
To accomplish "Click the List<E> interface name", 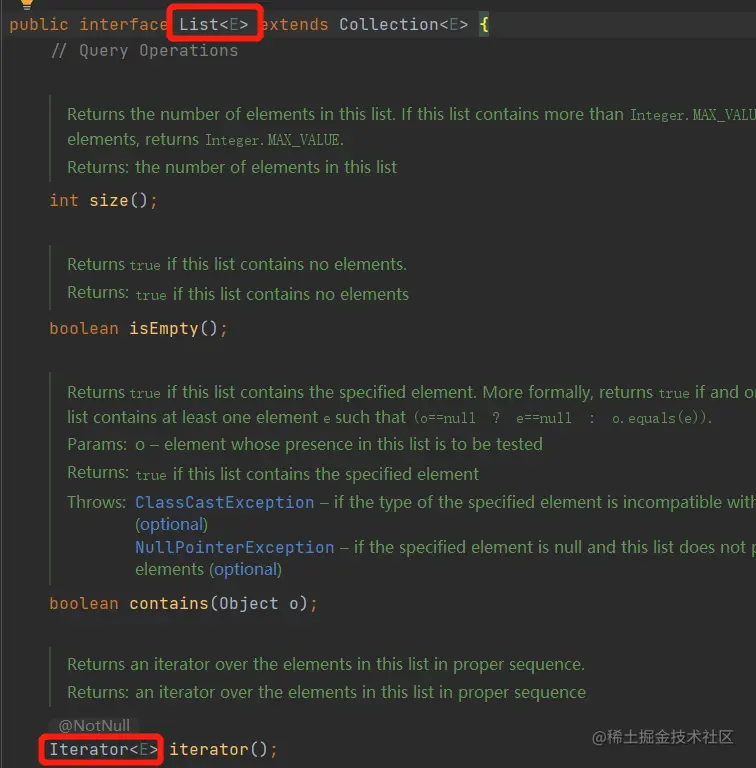I will click(213, 24).
